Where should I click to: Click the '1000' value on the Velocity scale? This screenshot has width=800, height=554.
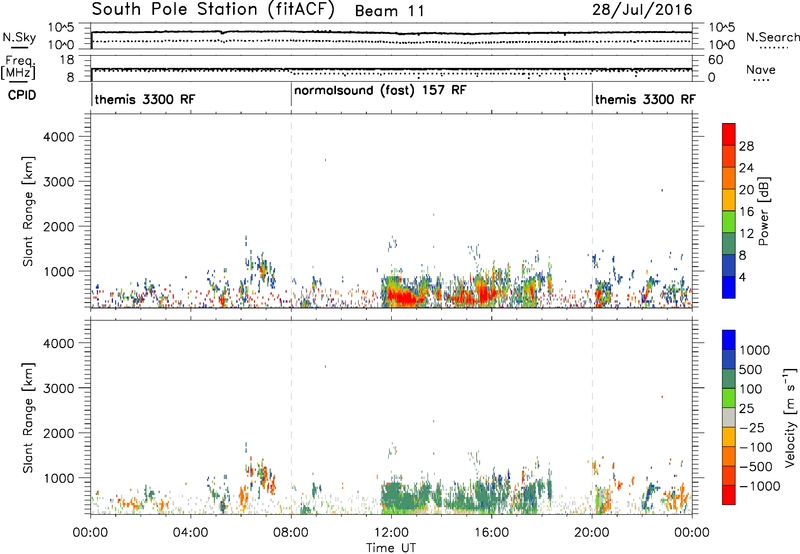[x=755, y=350]
